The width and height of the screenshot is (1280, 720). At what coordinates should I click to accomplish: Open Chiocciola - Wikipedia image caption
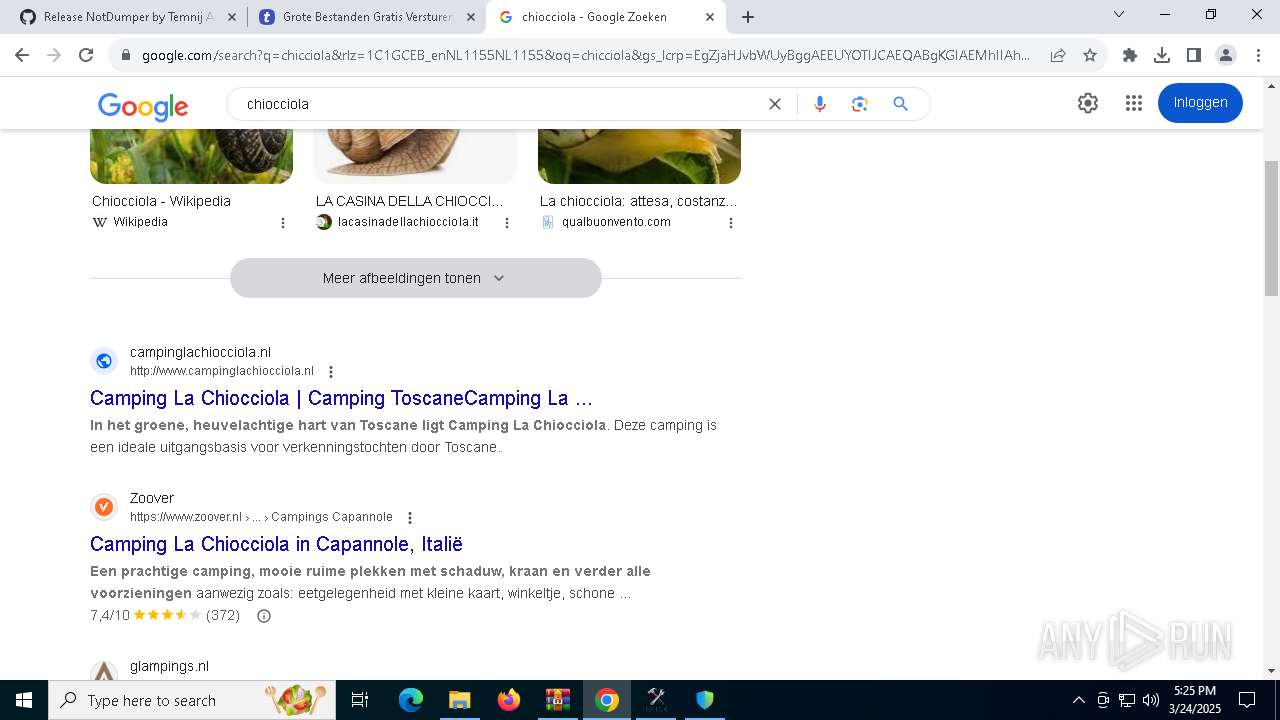[161, 201]
